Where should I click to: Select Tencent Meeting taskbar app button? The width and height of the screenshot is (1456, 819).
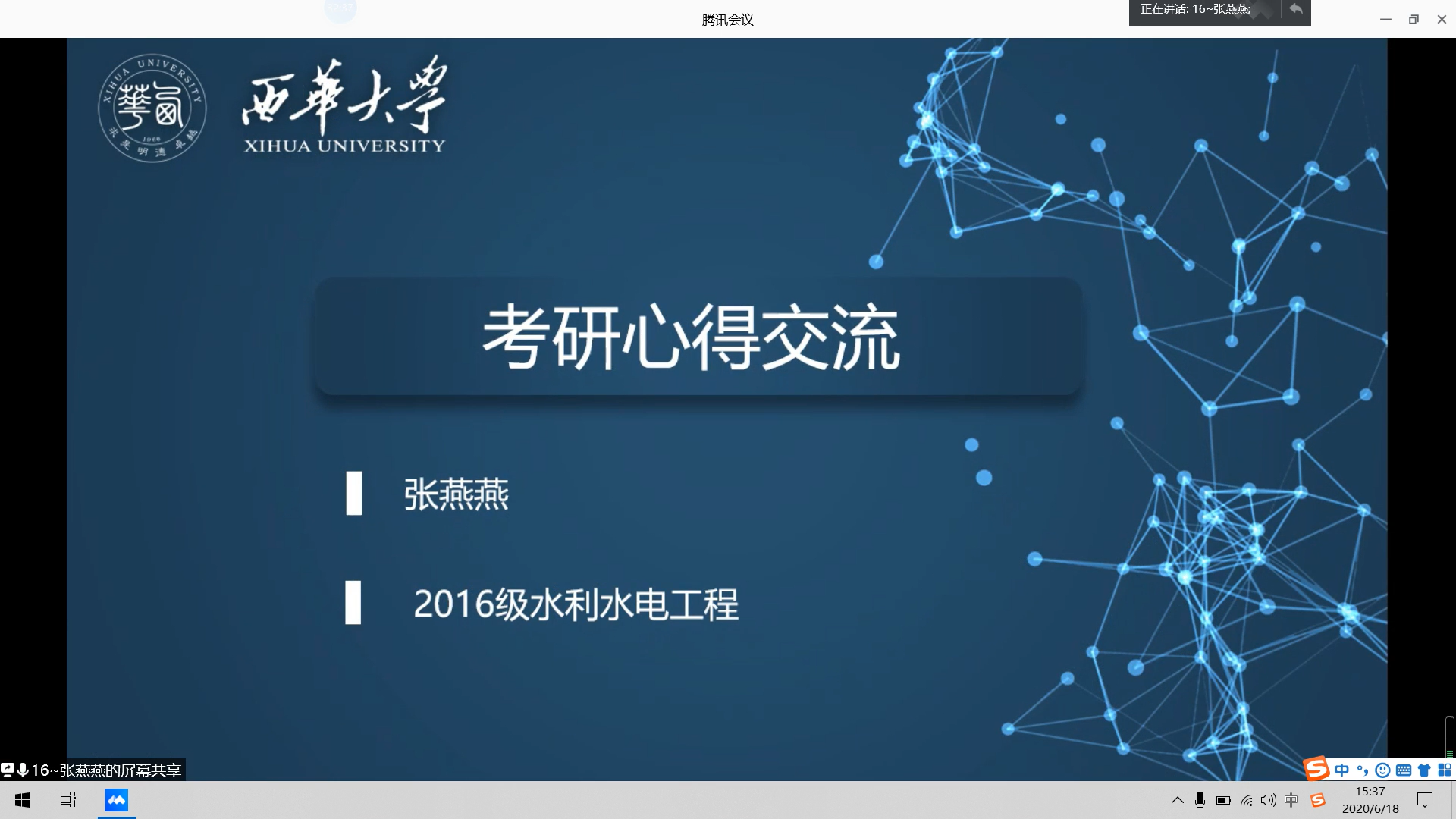pyautogui.click(x=117, y=800)
